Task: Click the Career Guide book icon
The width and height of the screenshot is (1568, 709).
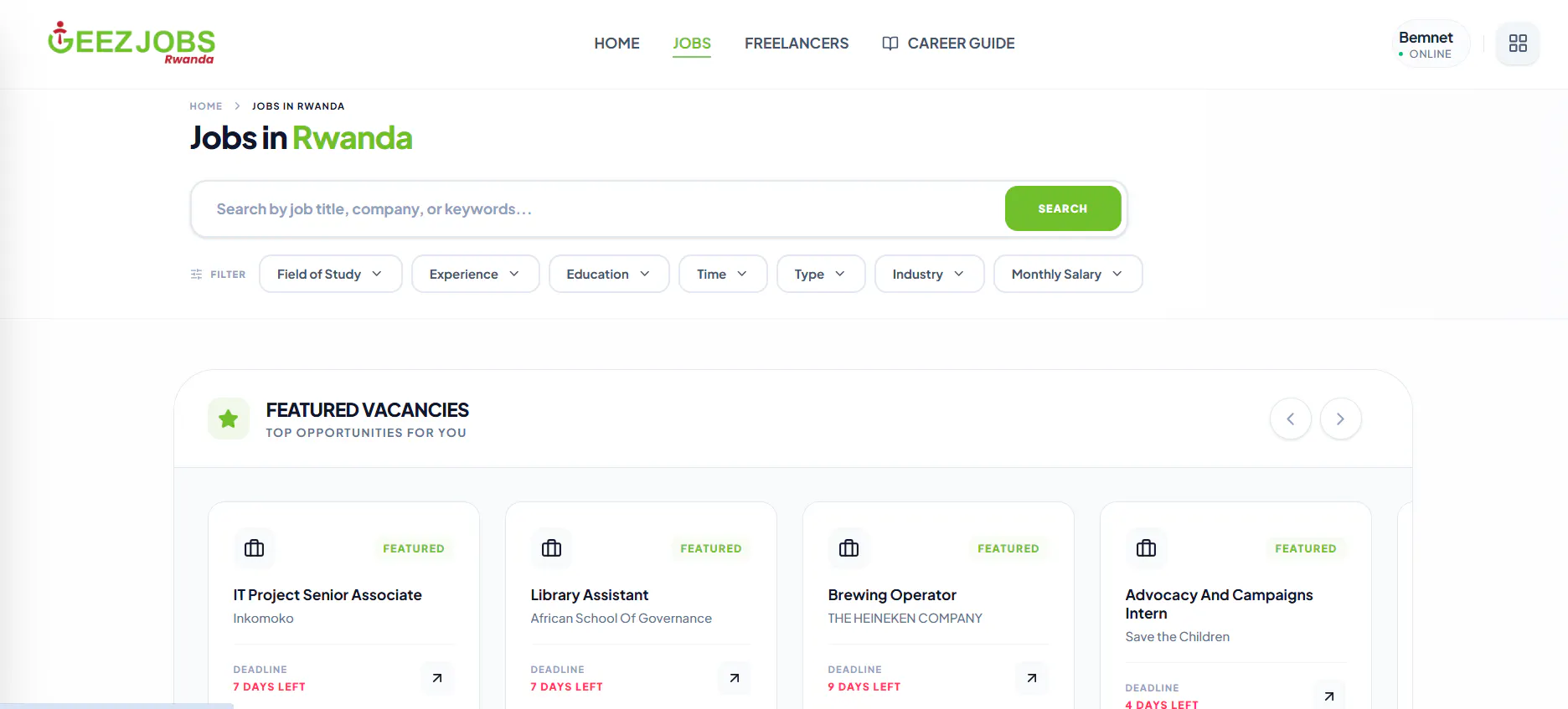Action: pyautogui.click(x=890, y=44)
